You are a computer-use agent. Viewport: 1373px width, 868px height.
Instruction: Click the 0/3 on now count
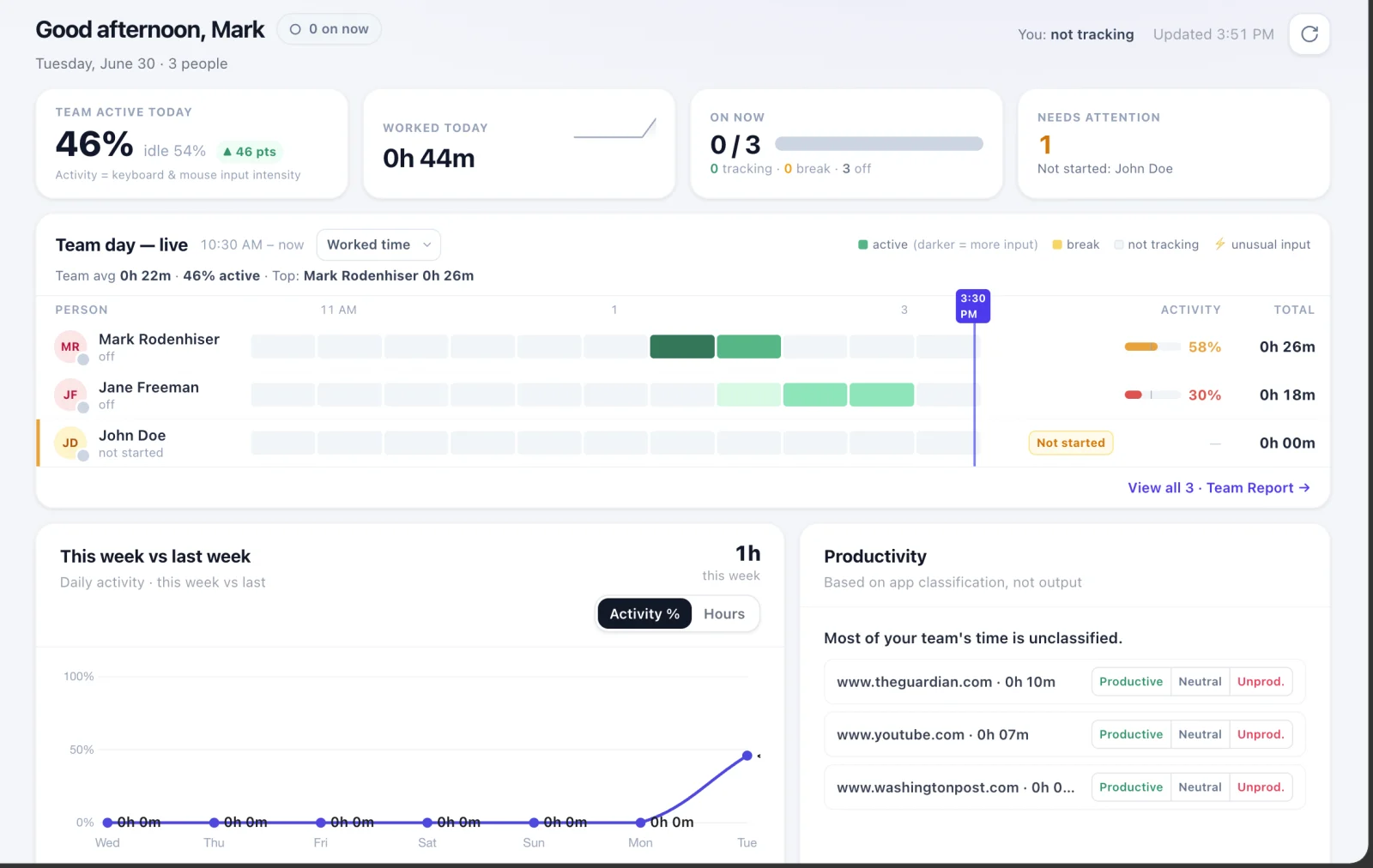coord(735,145)
